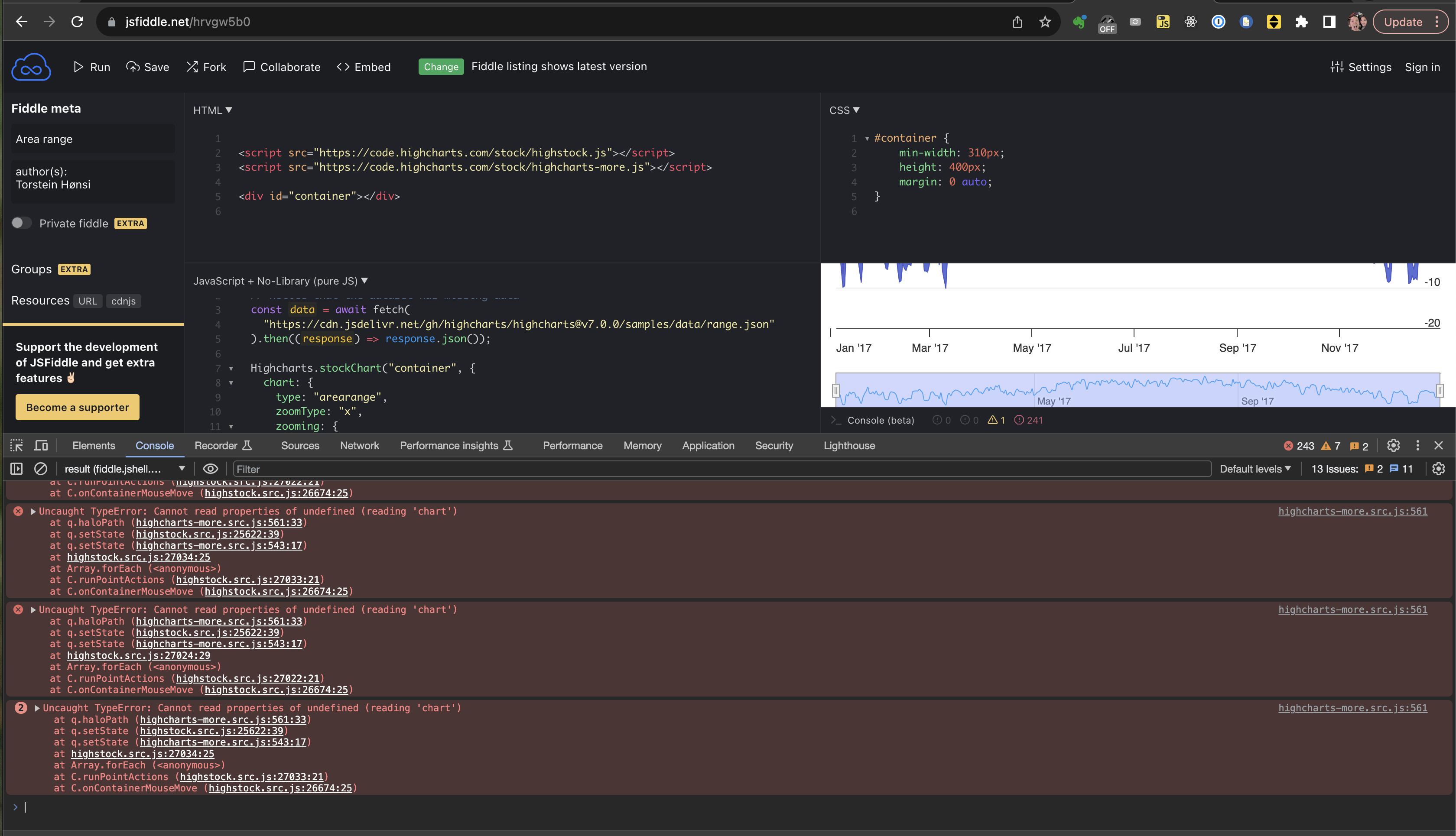Click the clear console icon
The width and height of the screenshot is (1456, 836).
pos(40,469)
